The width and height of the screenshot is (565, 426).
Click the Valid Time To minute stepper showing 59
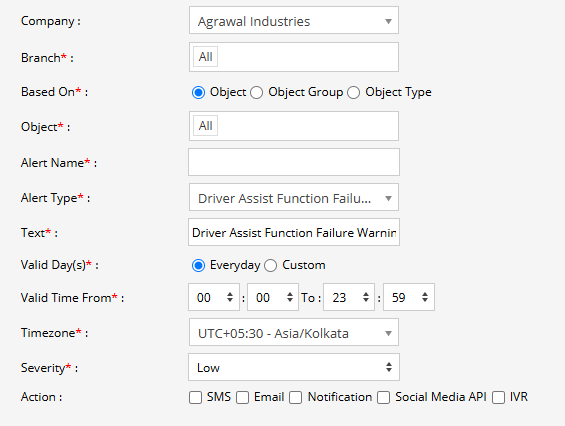409,297
